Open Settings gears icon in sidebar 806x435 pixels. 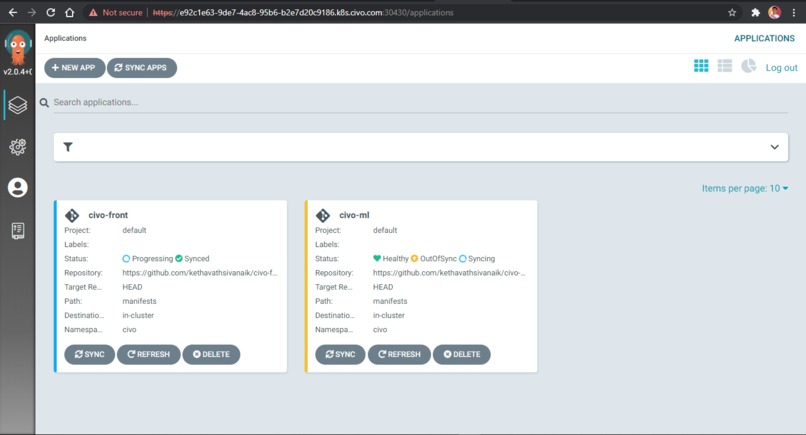(17, 147)
